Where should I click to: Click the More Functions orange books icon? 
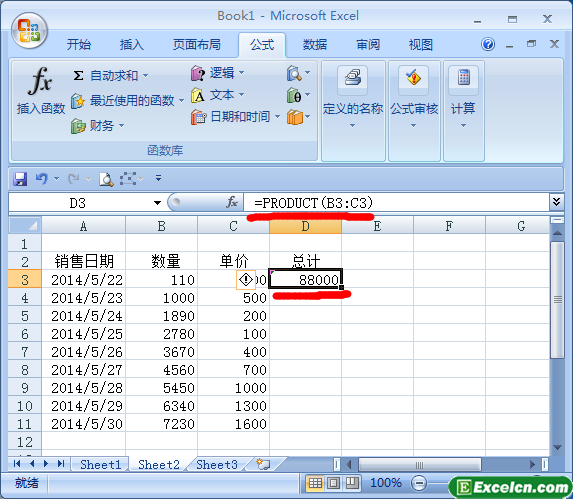pyautogui.click(x=295, y=117)
